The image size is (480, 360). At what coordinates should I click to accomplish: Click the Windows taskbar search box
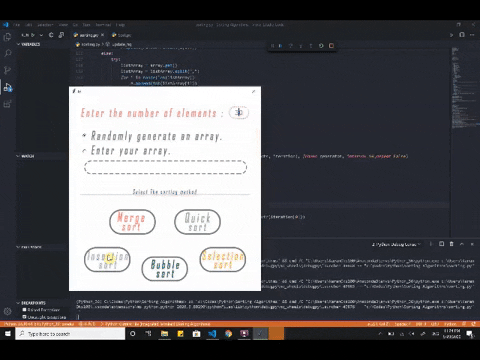[70, 333]
